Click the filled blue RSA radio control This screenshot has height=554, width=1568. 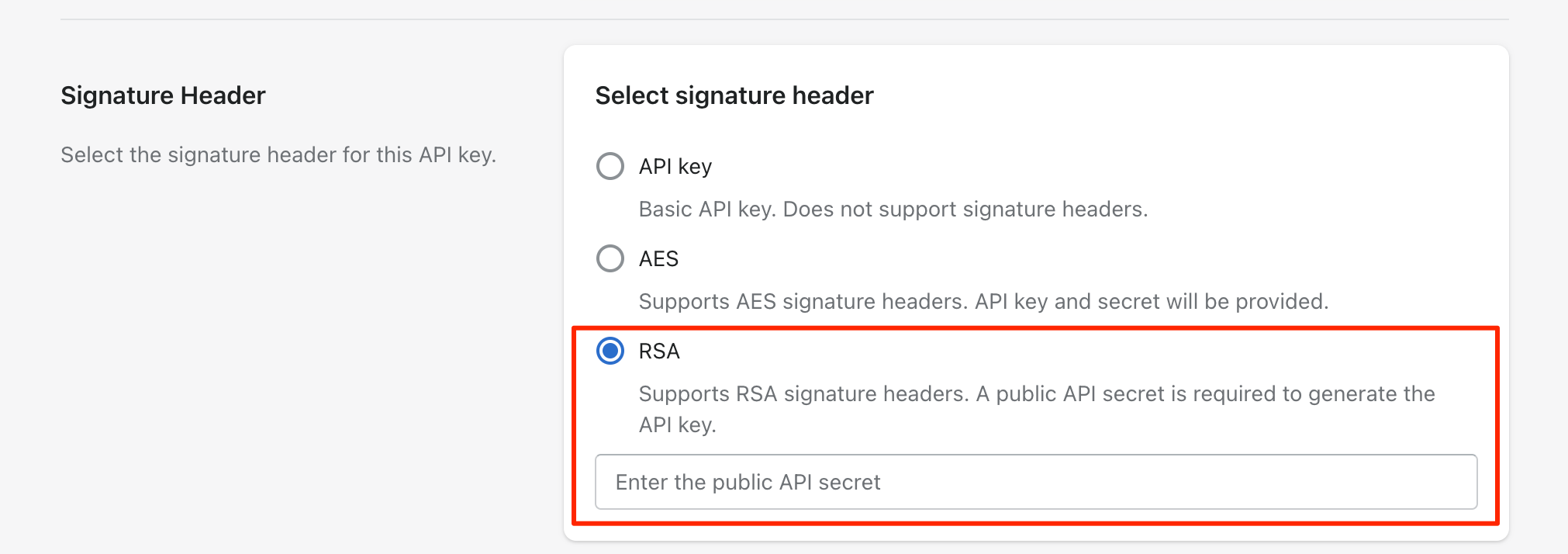tap(611, 351)
